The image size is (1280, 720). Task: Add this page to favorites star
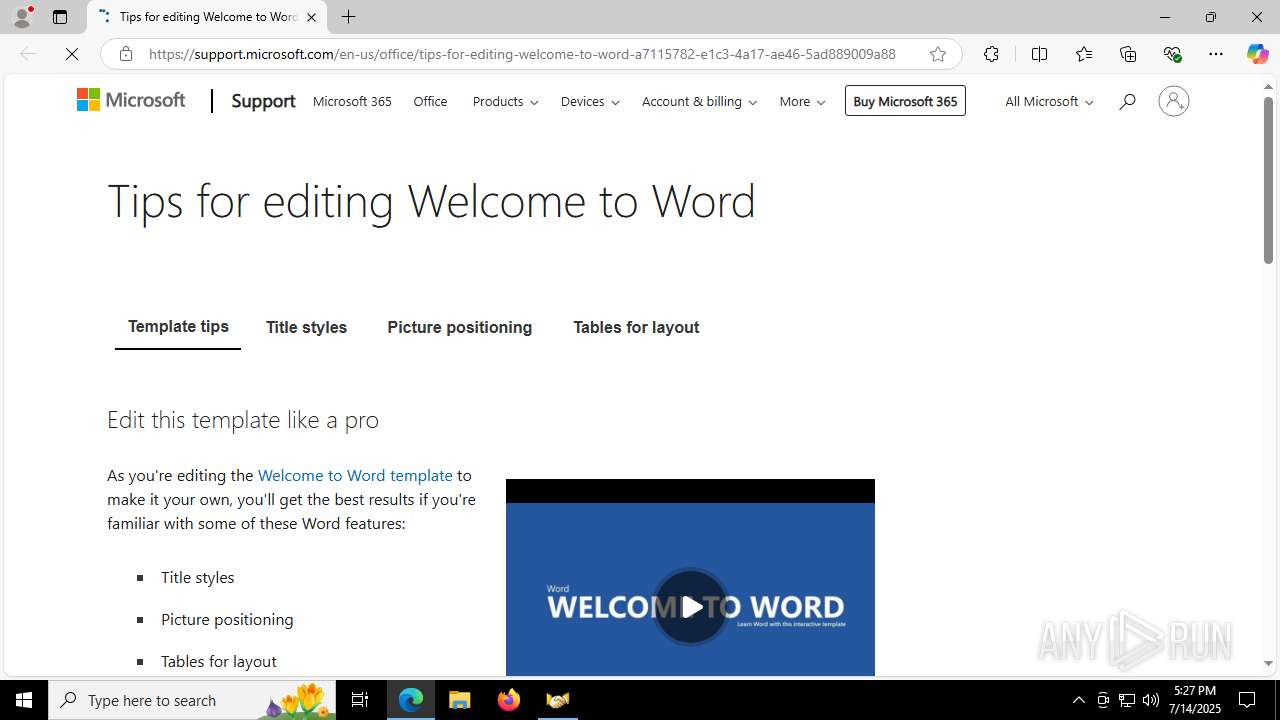point(938,54)
